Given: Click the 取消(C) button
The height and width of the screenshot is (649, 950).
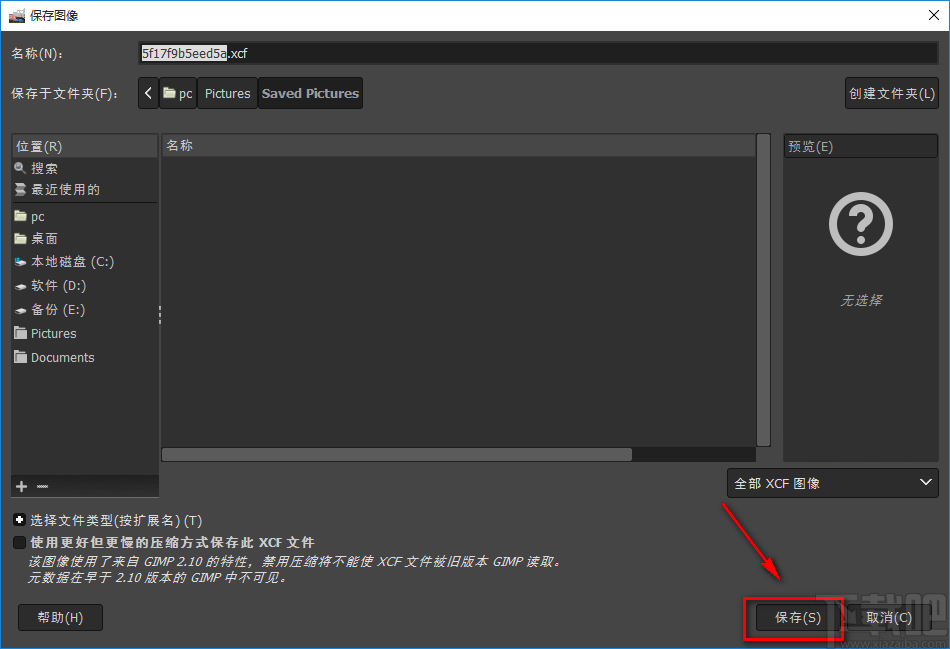Looking at the screenshot, I should (x=889, y=617).
